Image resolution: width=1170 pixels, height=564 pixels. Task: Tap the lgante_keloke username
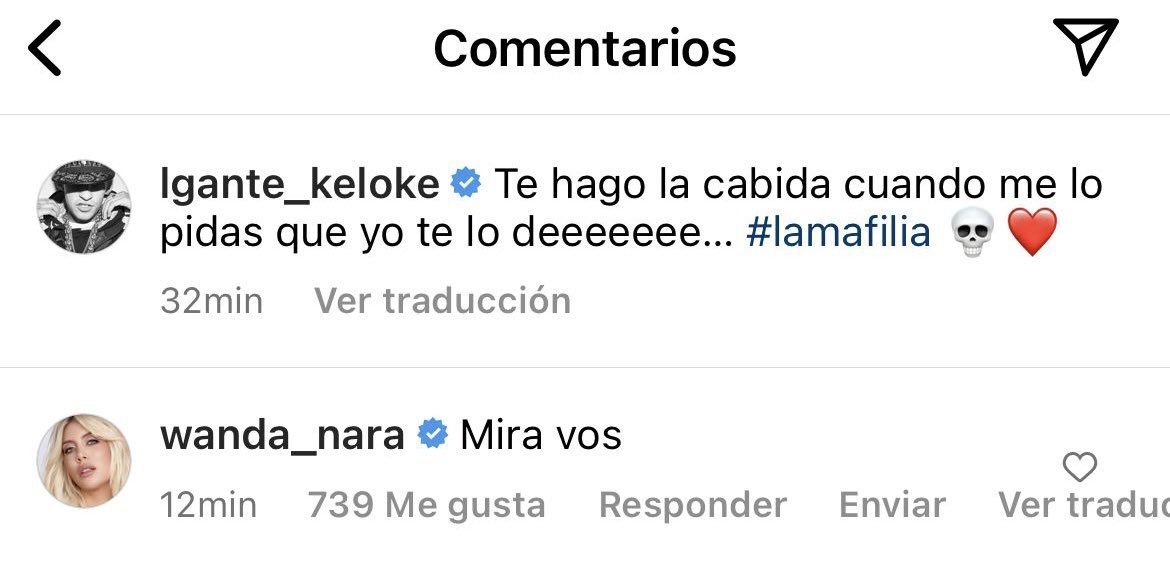[x=299, y=185]
